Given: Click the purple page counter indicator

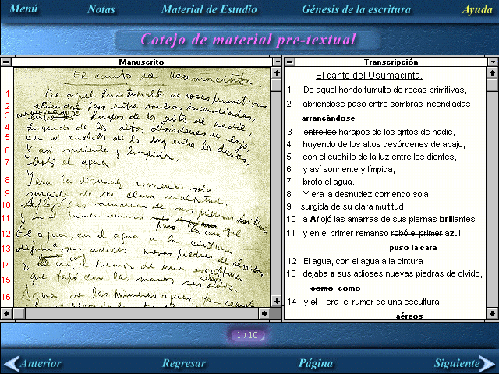Looking at the screenshot, I should pos(247,335).
